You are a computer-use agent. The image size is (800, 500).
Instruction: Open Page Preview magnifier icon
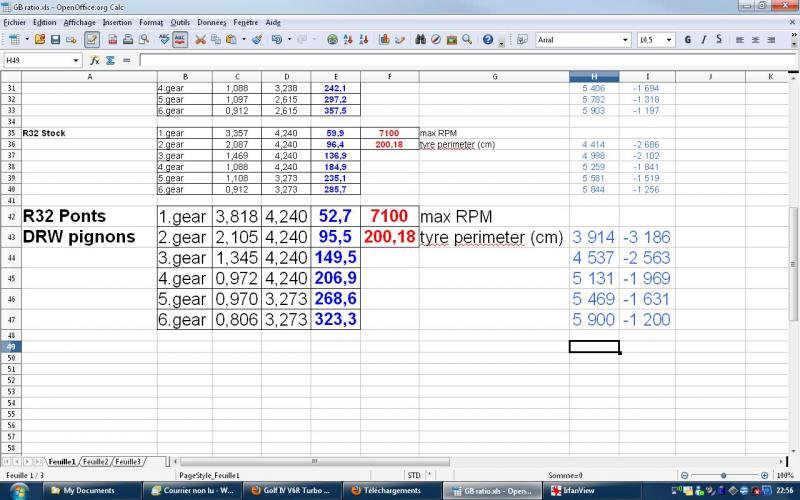pos(144,39)
